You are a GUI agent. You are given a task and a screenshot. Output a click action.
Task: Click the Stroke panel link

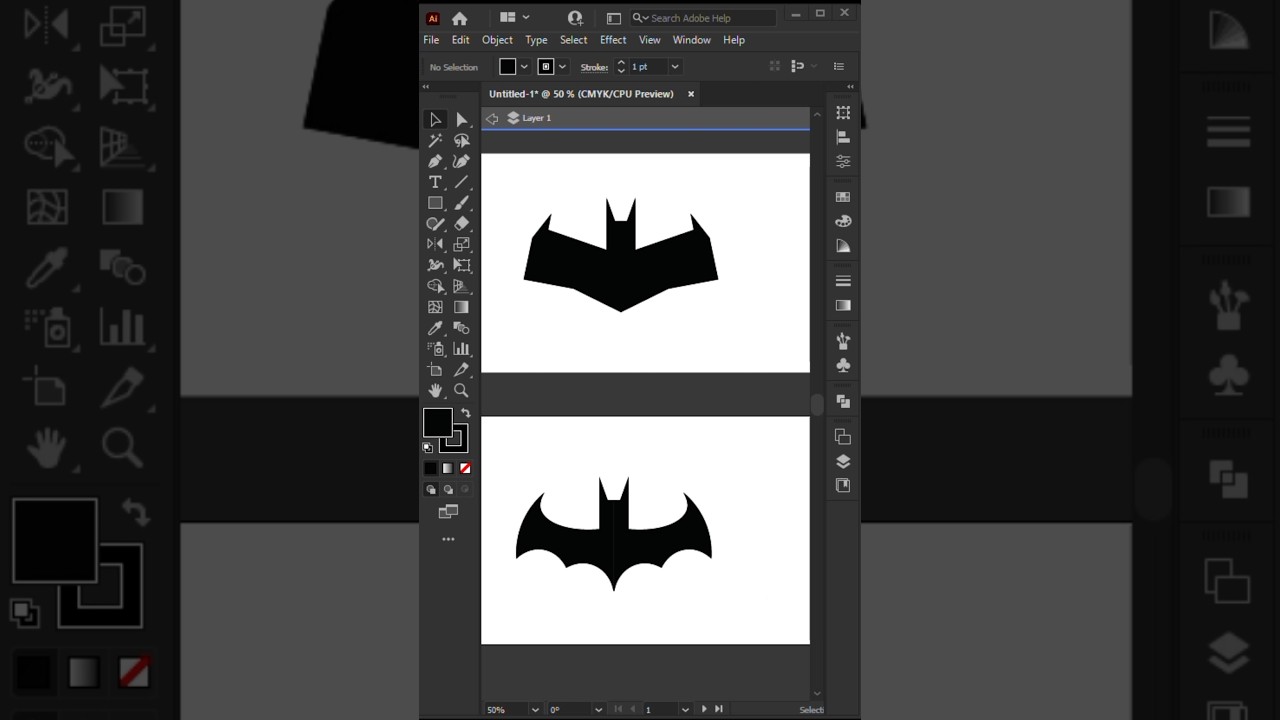point(594,67)
